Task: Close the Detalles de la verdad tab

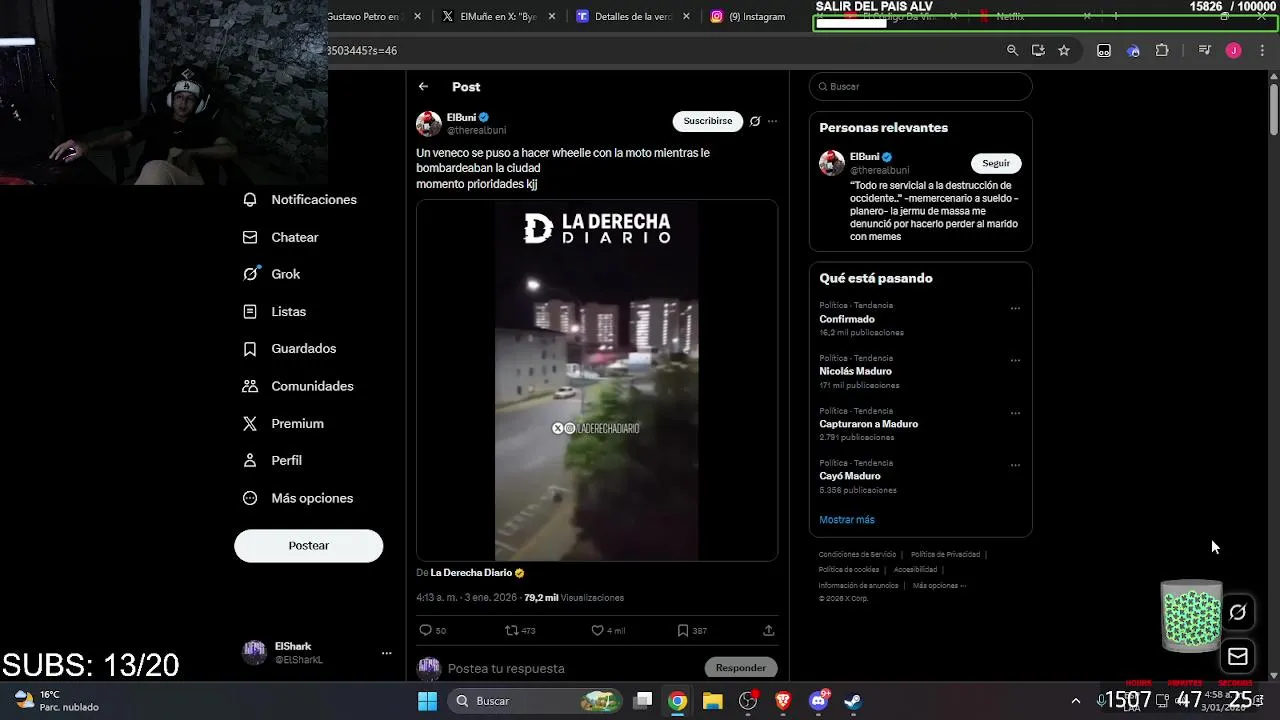Action: point(686,17)
